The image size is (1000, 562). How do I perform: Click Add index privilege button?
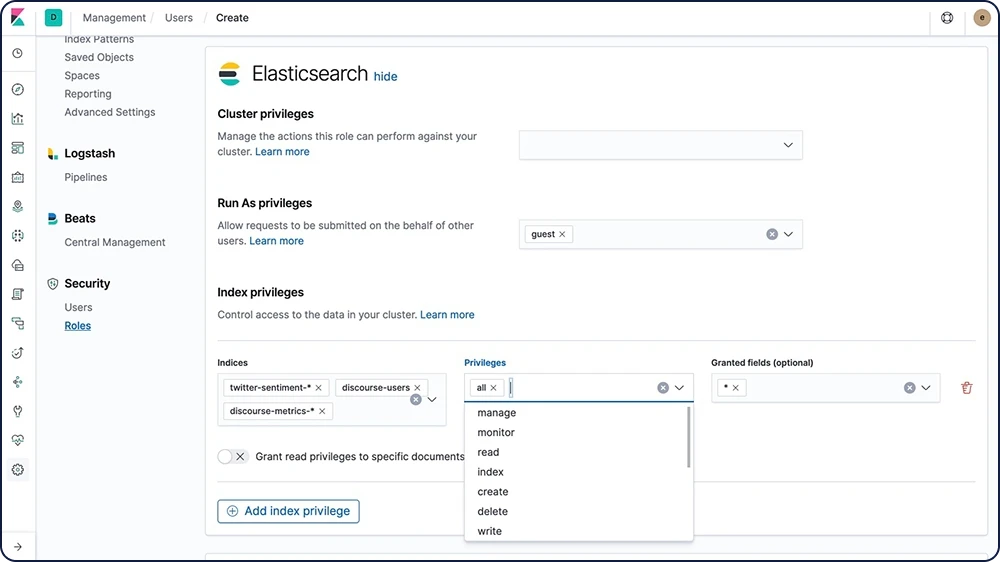point(288,511)
